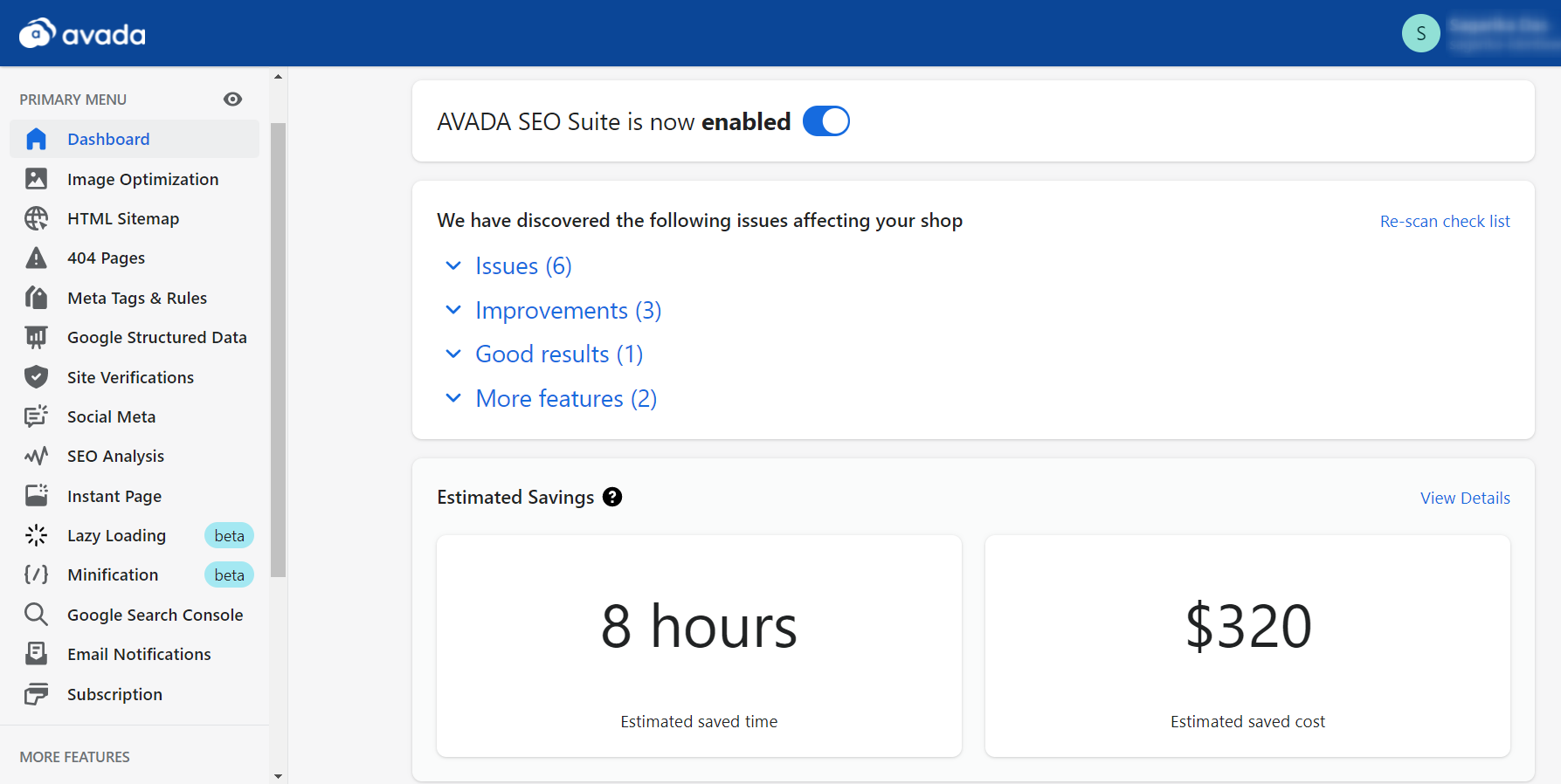This screenshot has width=1561, height=784.
Task: Click the Lazy Loading spinner icon
Action: (x=36, y=535)
